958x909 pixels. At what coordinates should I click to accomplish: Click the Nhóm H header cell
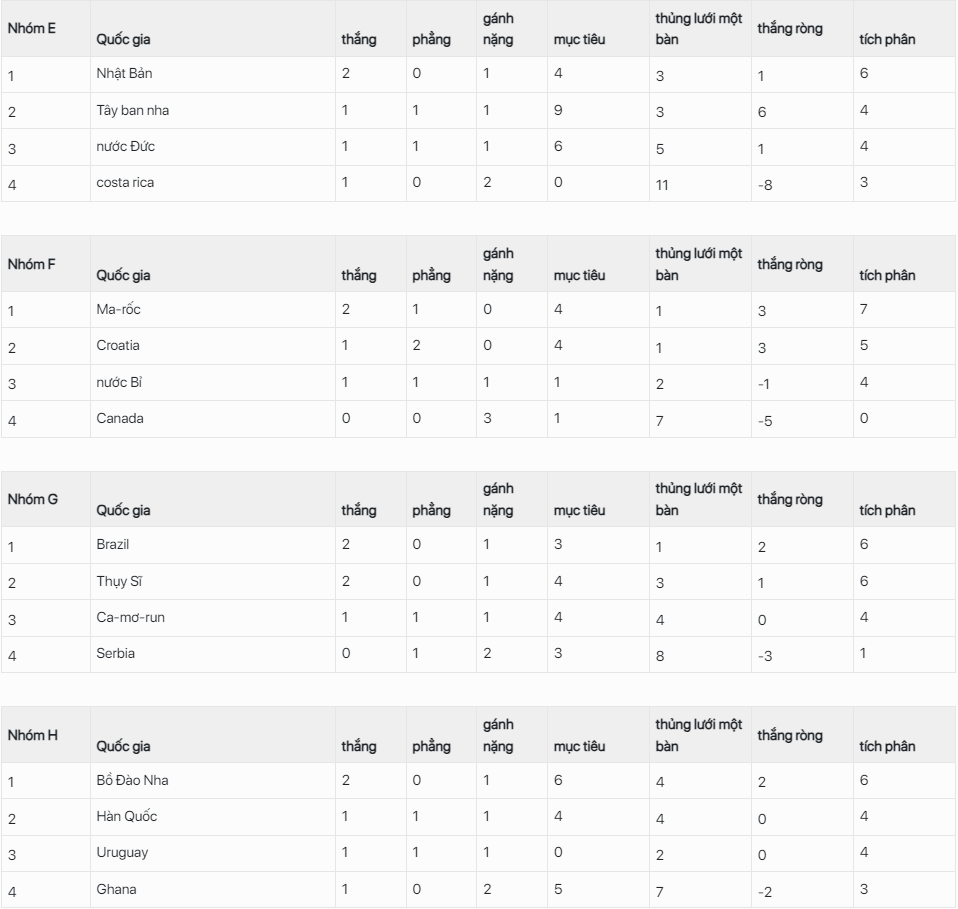(32, 735)
